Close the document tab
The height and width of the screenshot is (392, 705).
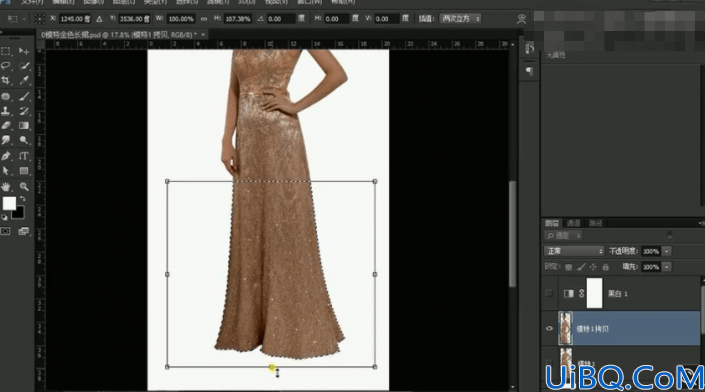click(203, 35)
